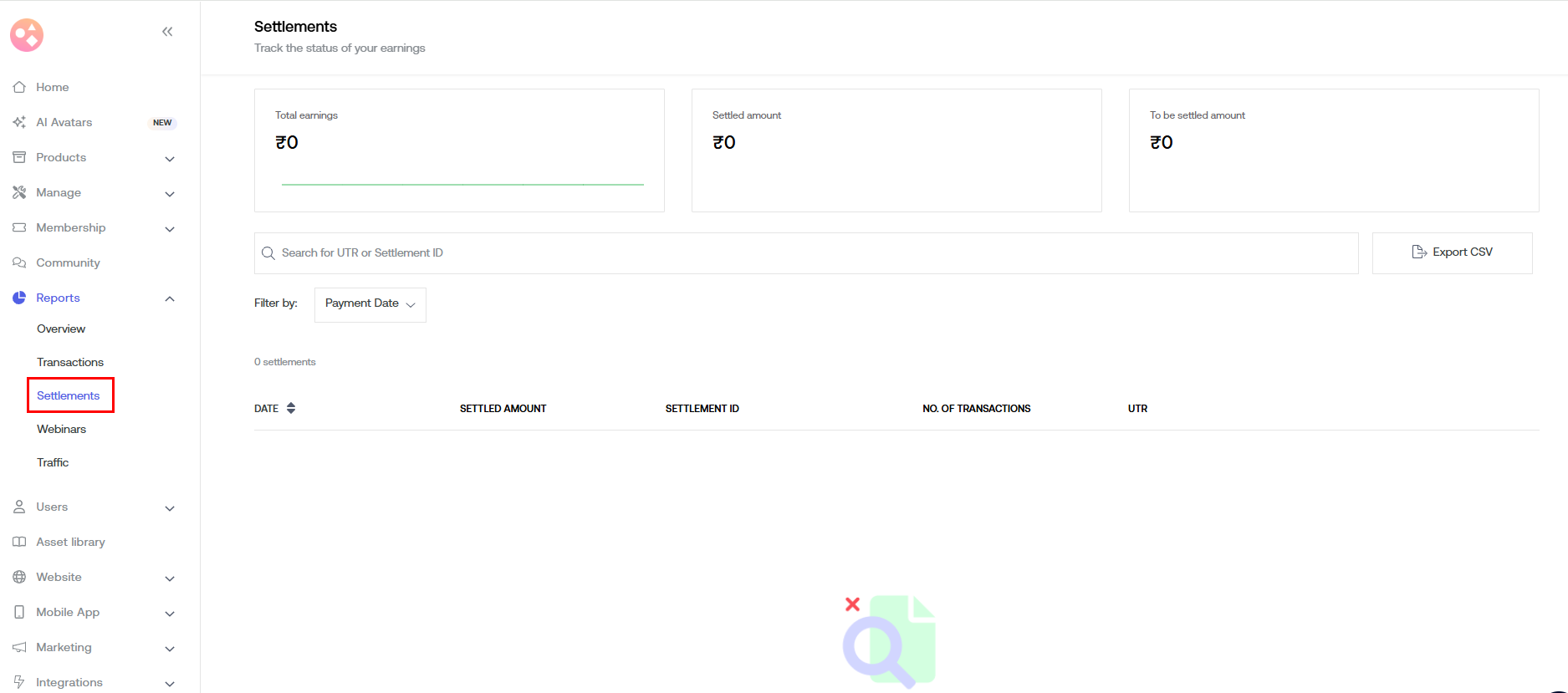Open the Transactions report page
This screenshot has width=1568, height=693.
pyautogui.click(x=70, y=362)
